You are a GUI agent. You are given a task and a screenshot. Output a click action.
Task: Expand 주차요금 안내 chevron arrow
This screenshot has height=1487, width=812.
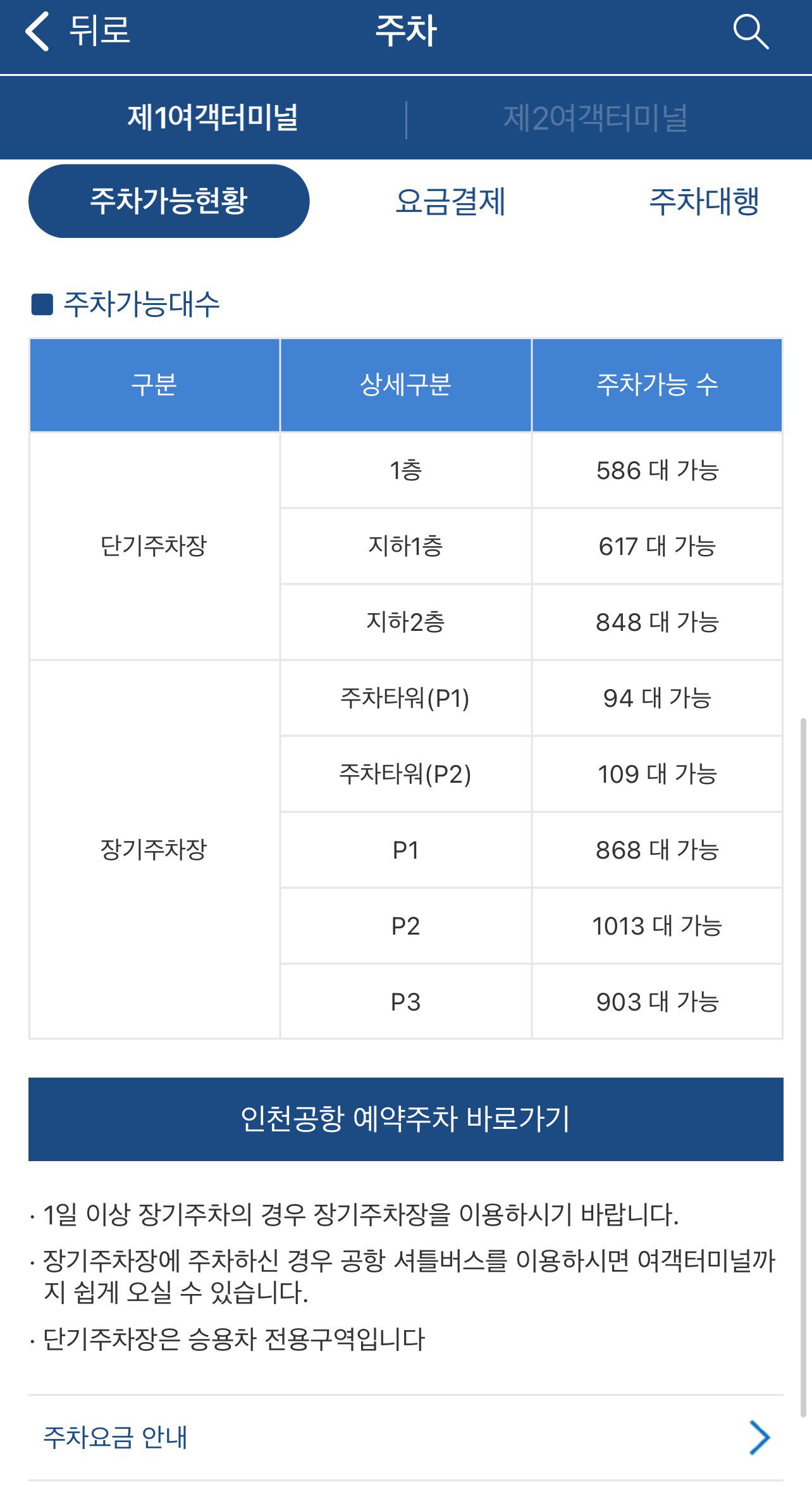pyautogui.click(x=759, y=1438)
